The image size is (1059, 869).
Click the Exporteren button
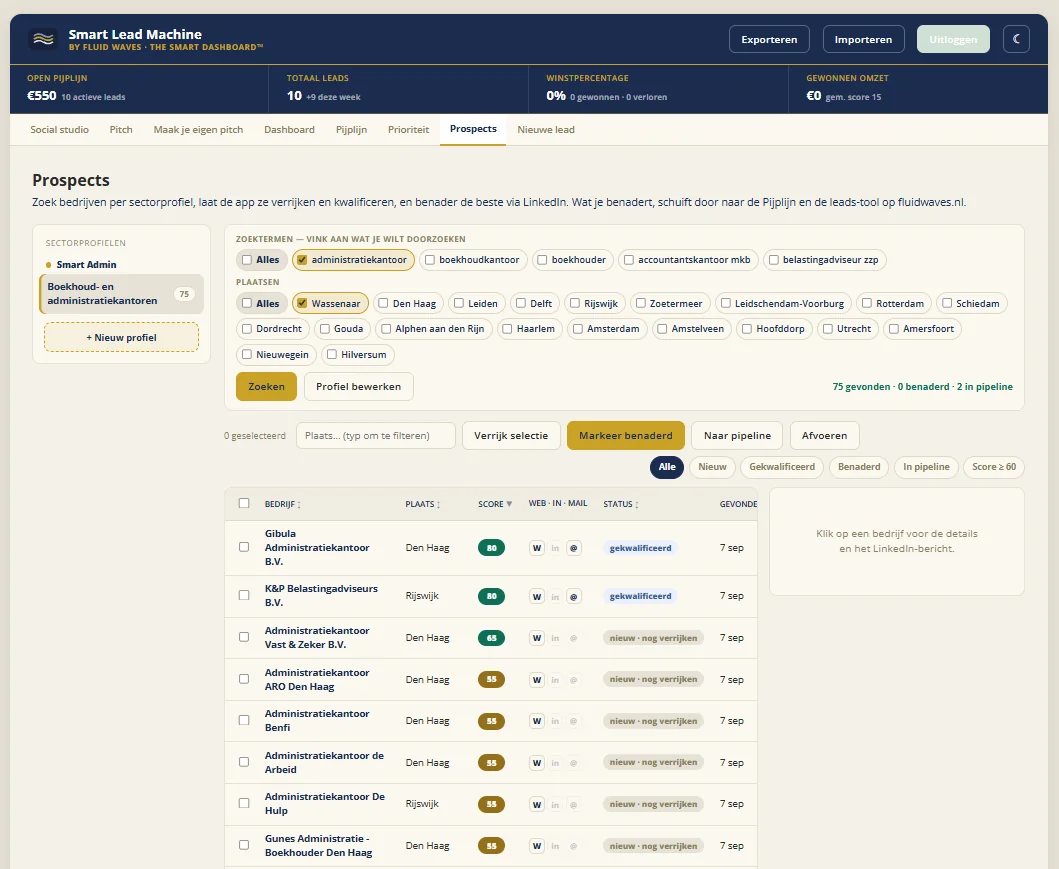coord(769,39)
